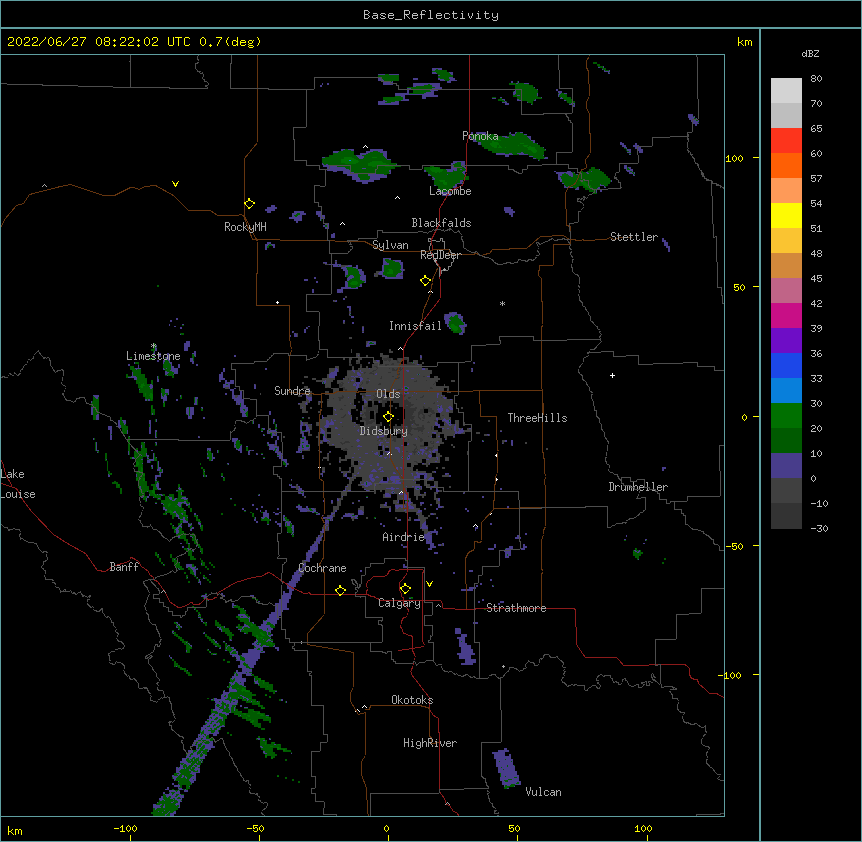Pick the bright yellow swatch in the dBZ legend
The height and width of the screenshot is (842, 862).
[786, 215]
